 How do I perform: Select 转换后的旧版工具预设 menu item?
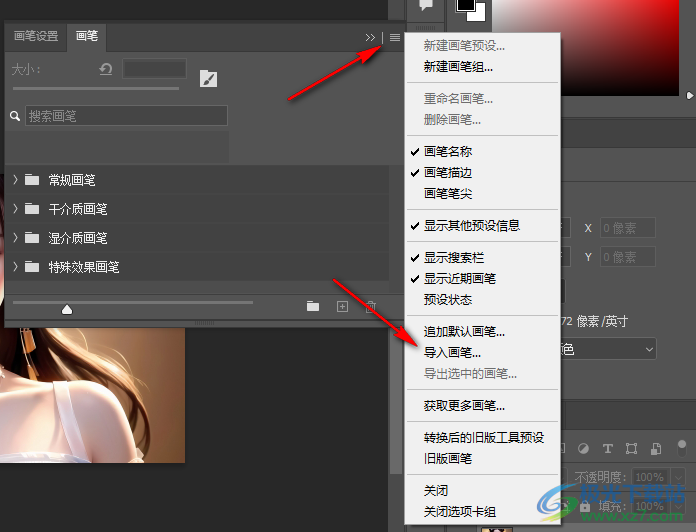click(484, 437)
